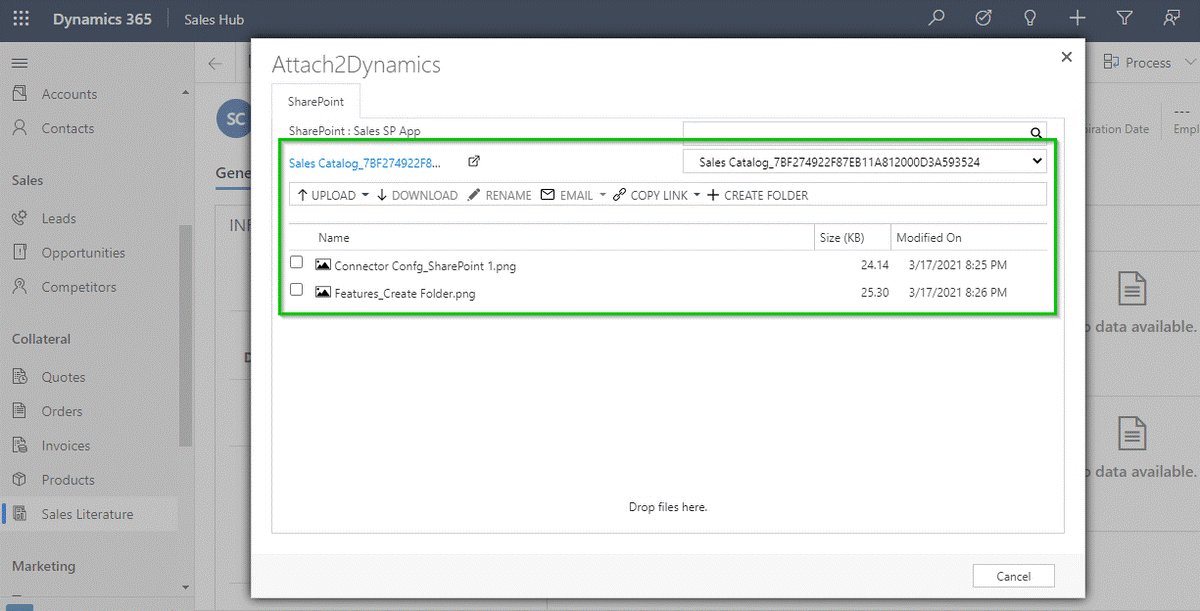Open the folder in SharePoint via external-link icon
This screenshot has height=611, width=1200.
coord(473,160)
